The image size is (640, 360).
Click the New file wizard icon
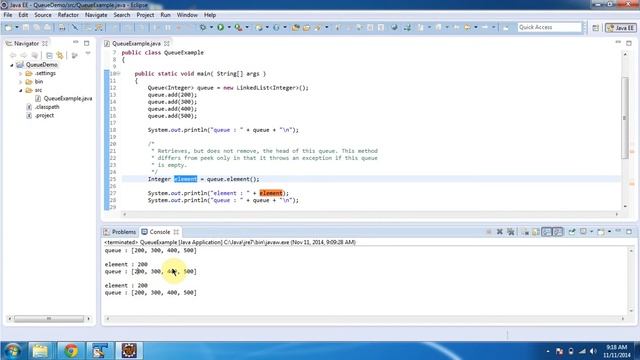coord(8,27)
